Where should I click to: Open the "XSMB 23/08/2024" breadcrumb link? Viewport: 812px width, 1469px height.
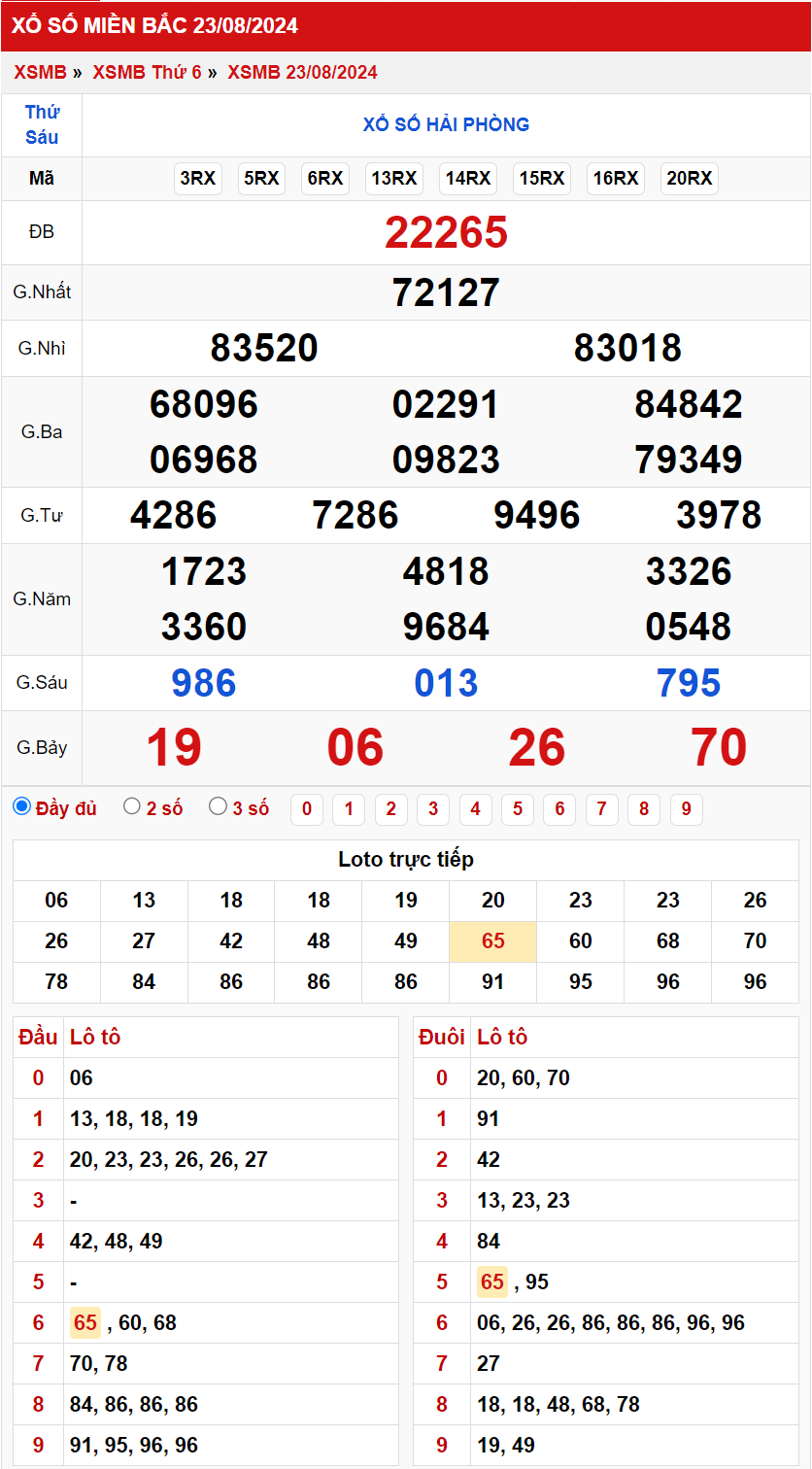(x=302, y=73)
